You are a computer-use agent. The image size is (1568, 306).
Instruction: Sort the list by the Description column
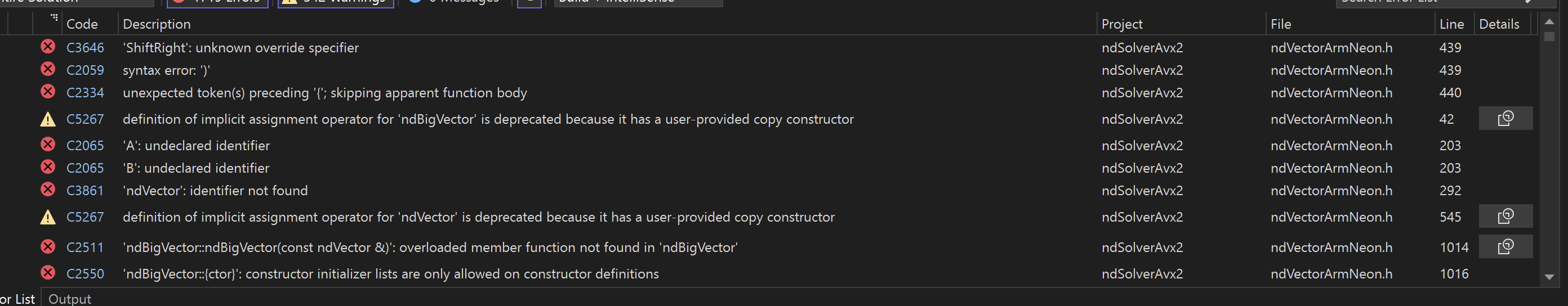pyautogui.click(x=157, y=24)
